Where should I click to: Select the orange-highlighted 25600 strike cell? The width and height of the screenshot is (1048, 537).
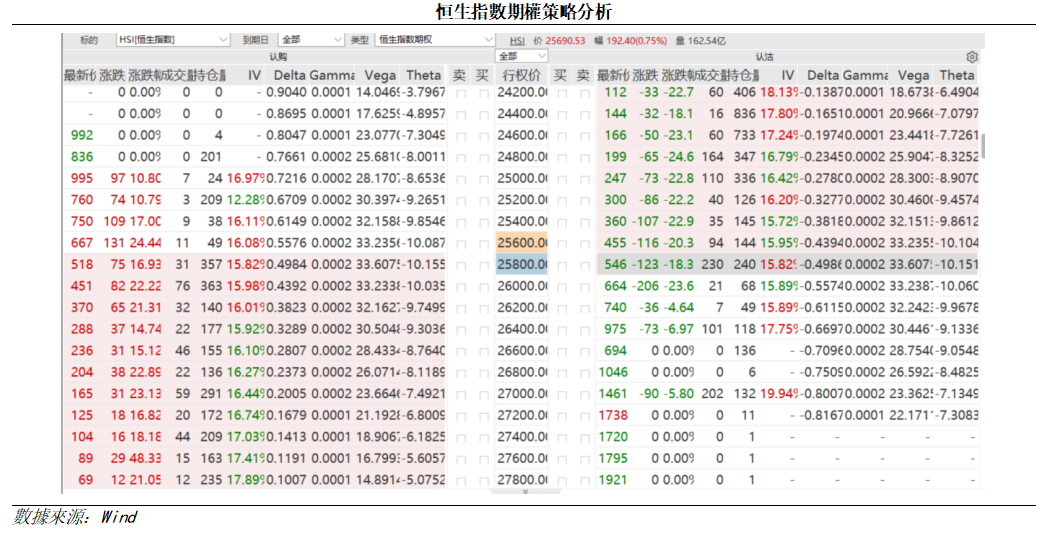[522, 242]
